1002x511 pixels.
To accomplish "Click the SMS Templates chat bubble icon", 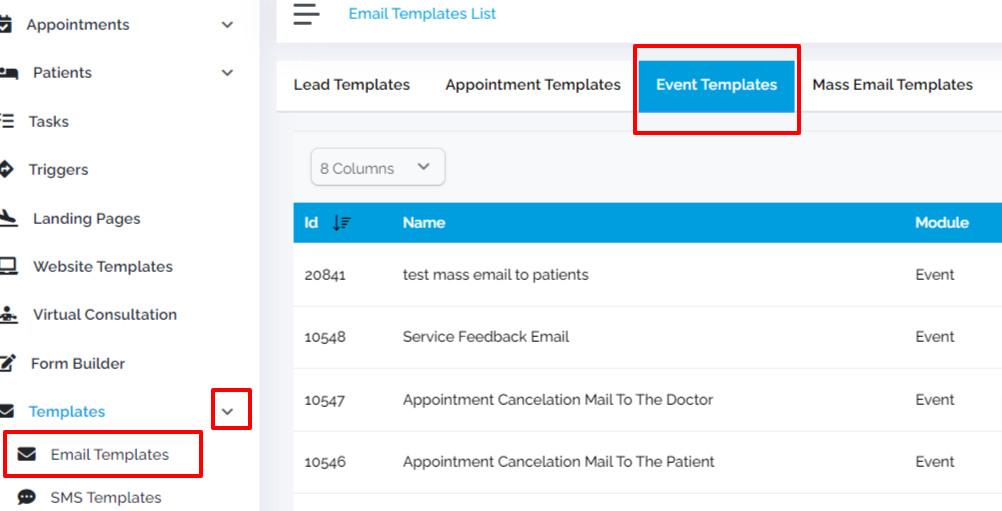I will click(26, 497).
